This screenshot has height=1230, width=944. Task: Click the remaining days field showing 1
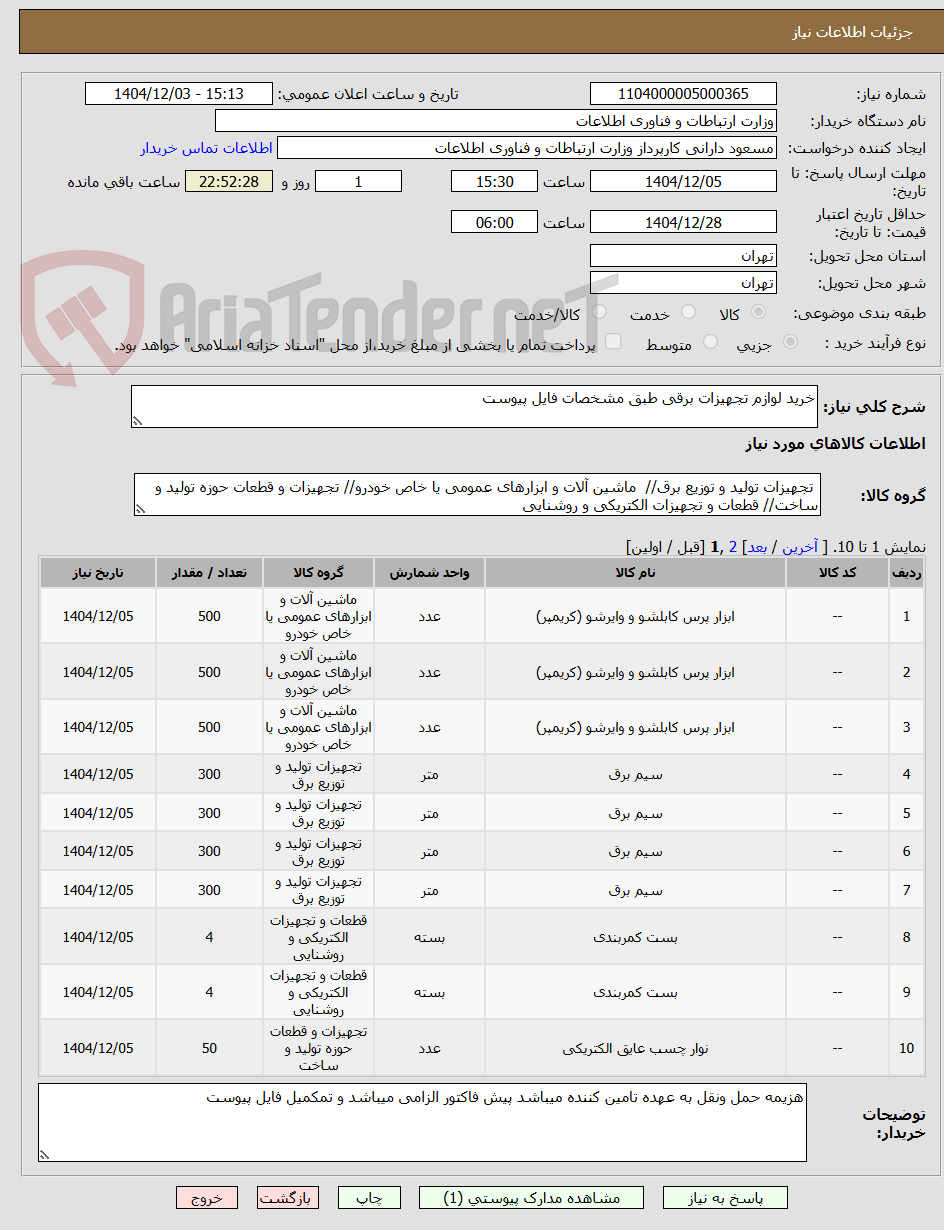pos(358,181)
